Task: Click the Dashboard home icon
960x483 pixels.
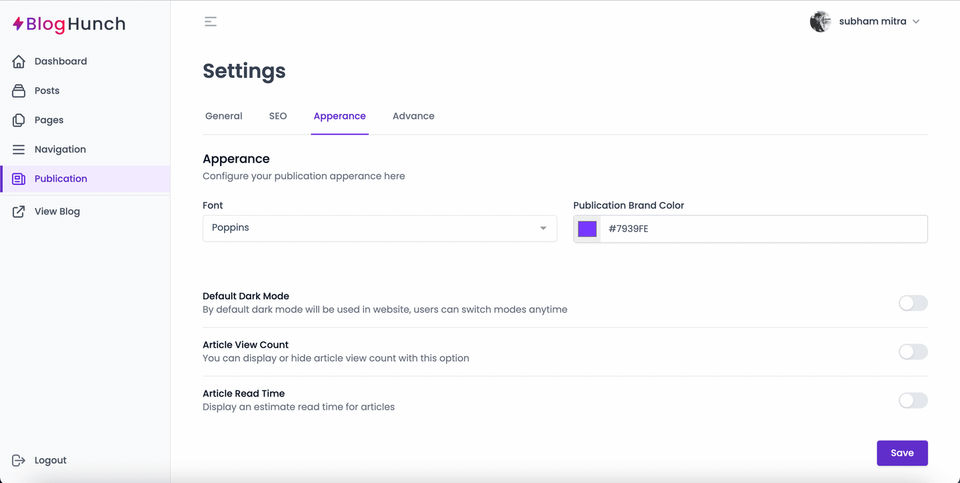Action: click(19, 61)
